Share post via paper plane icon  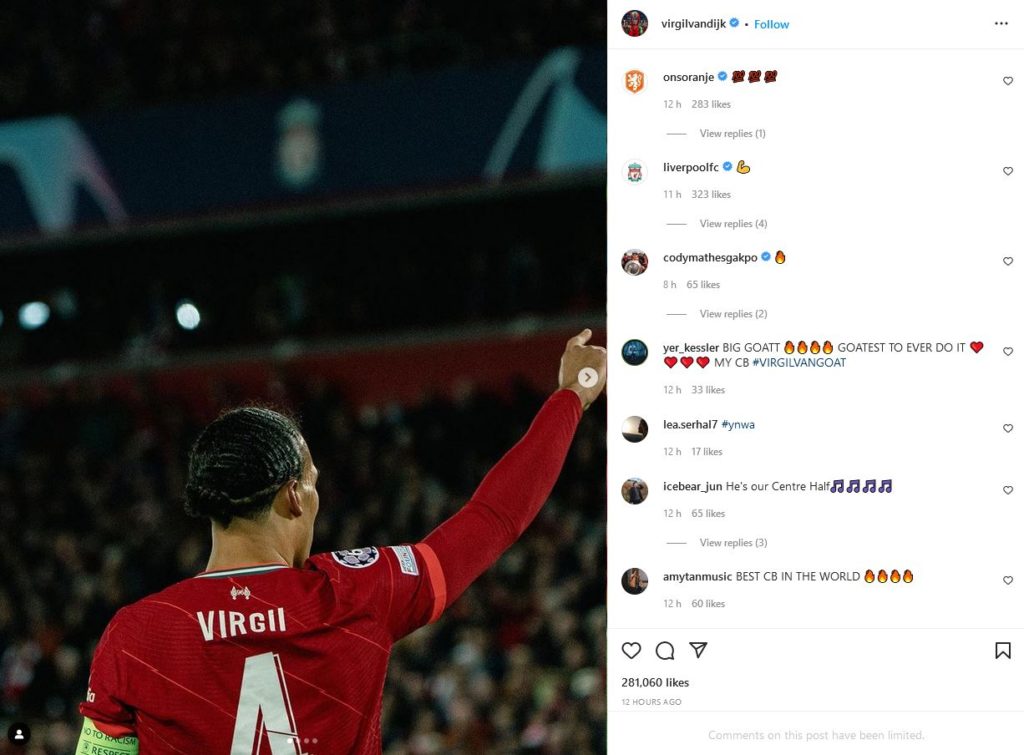pos(698,650)
